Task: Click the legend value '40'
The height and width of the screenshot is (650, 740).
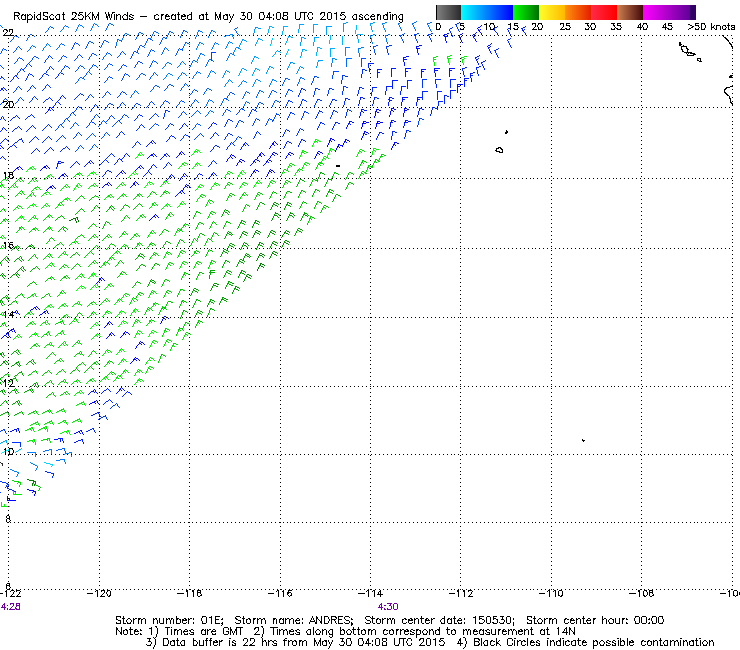Action: [642, 27]
